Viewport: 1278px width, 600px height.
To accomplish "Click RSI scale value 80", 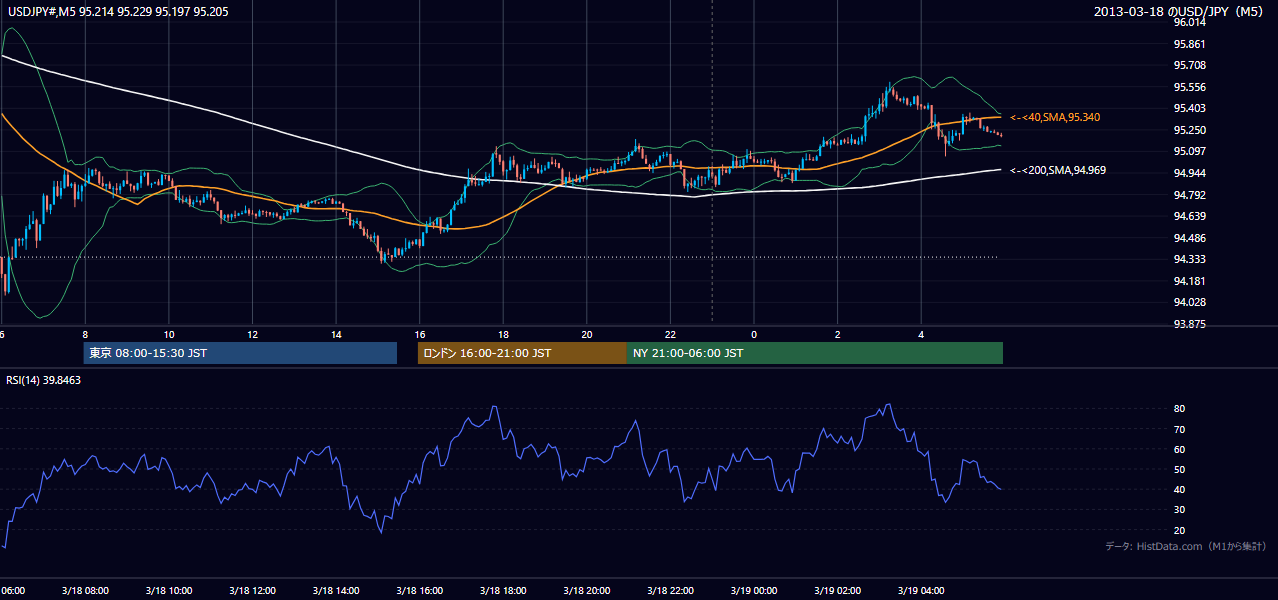I will point(1179,409).
